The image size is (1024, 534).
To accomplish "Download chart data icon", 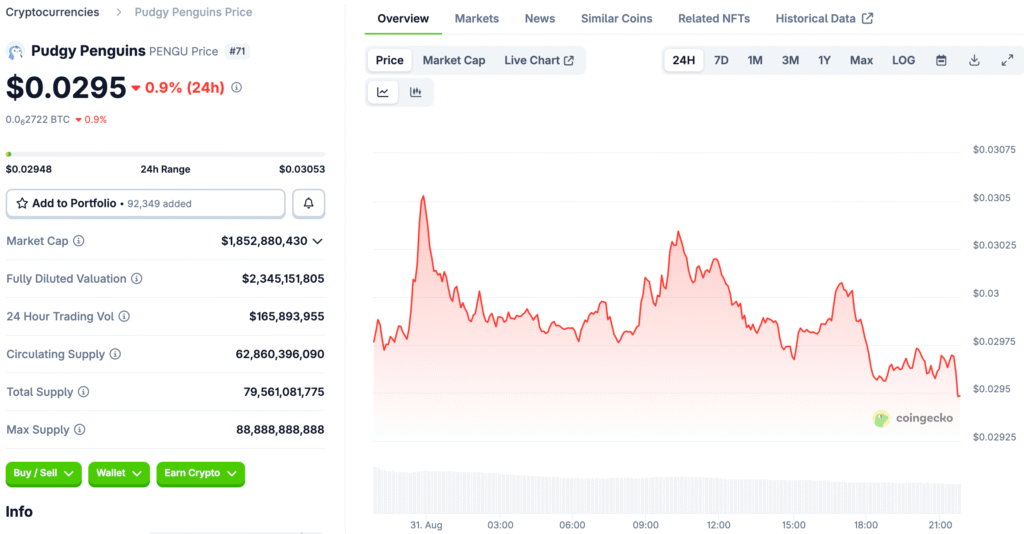I will (x=974, y=60).
